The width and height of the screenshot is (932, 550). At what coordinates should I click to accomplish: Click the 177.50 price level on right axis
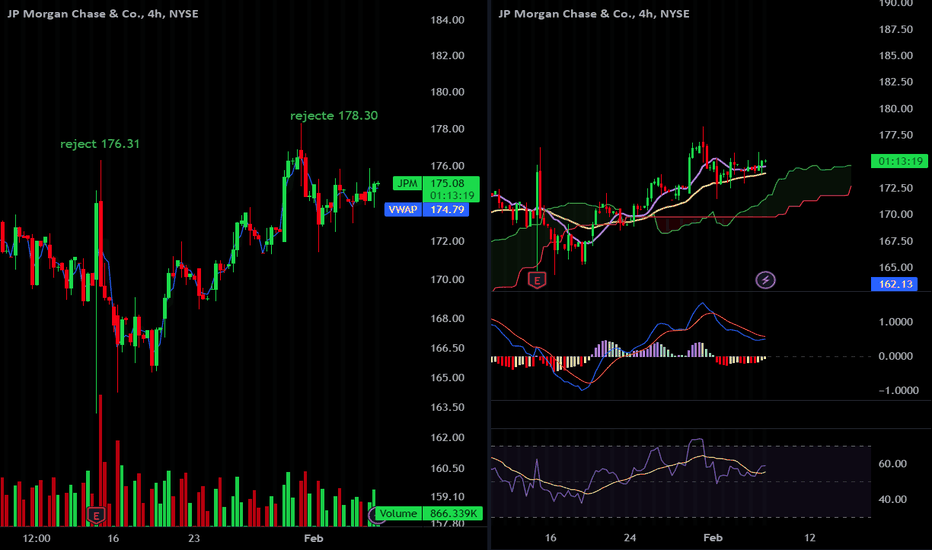(896, 135)
